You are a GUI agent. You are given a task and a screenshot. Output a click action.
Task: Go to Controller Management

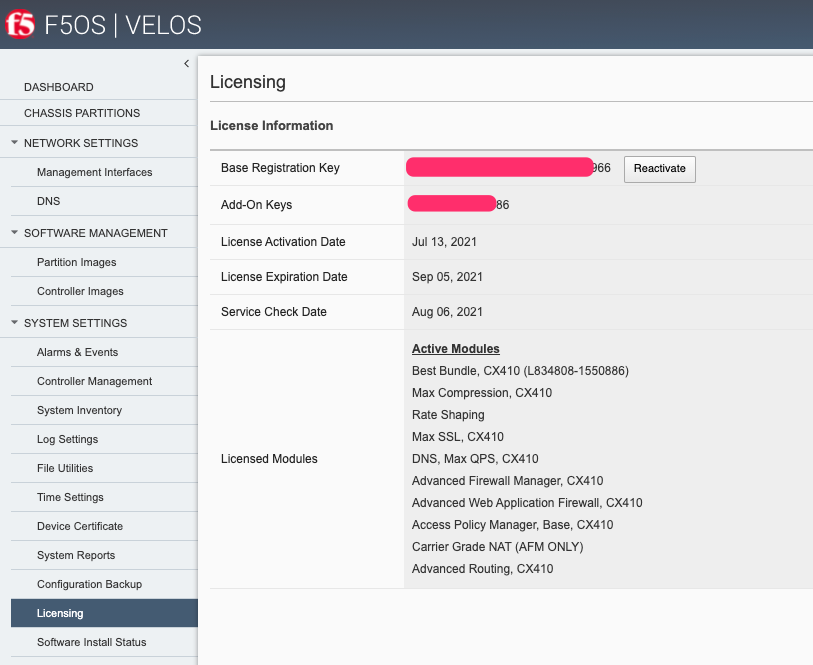click(x=94, y=381)
